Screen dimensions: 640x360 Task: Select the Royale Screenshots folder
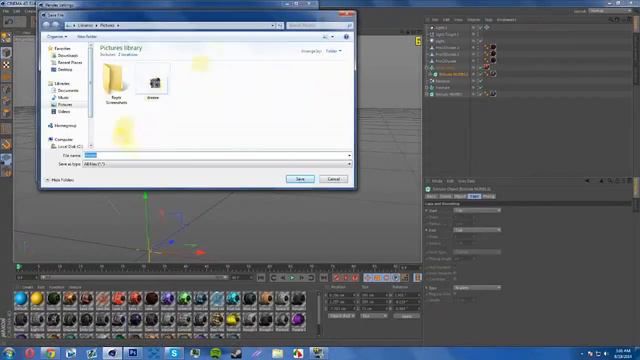[x=116, y=84]
